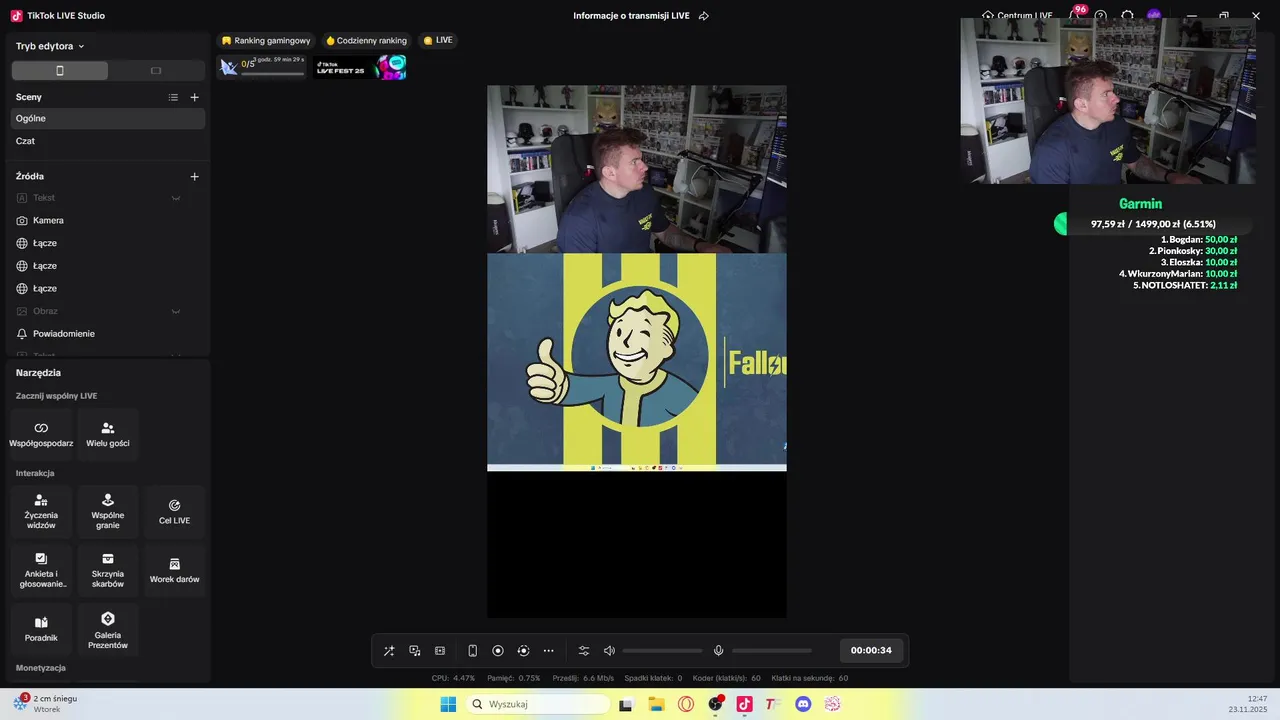The width and height of the screenshot is (1280, 720).
Task: Add a new source in Źródła
Action: click(x=195, y=176)
